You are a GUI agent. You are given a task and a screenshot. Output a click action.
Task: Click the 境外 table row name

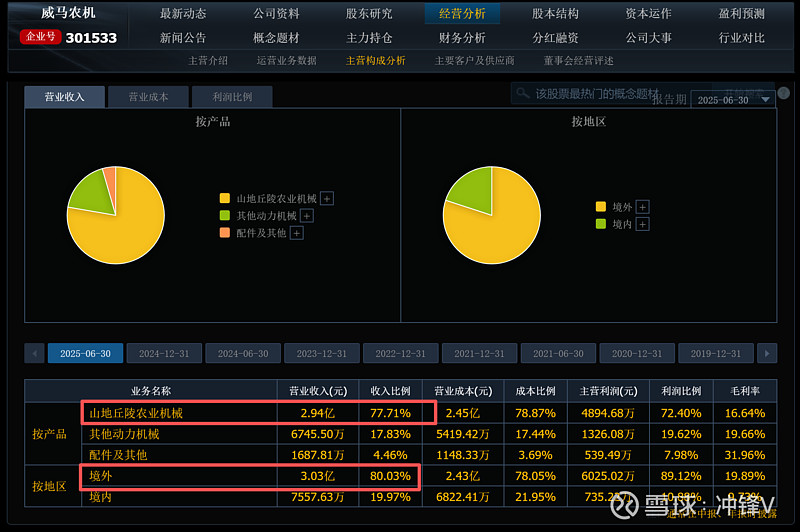101,476
